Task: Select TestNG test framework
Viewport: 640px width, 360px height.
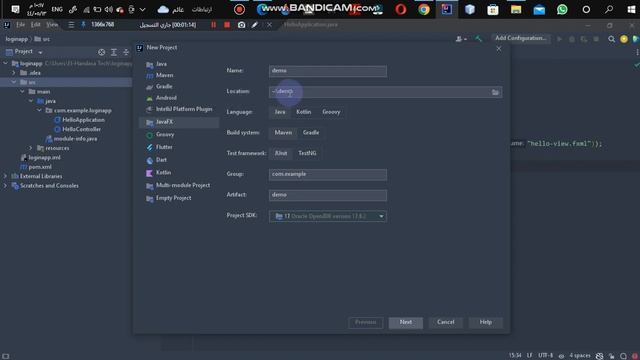Action: [307, 153]
